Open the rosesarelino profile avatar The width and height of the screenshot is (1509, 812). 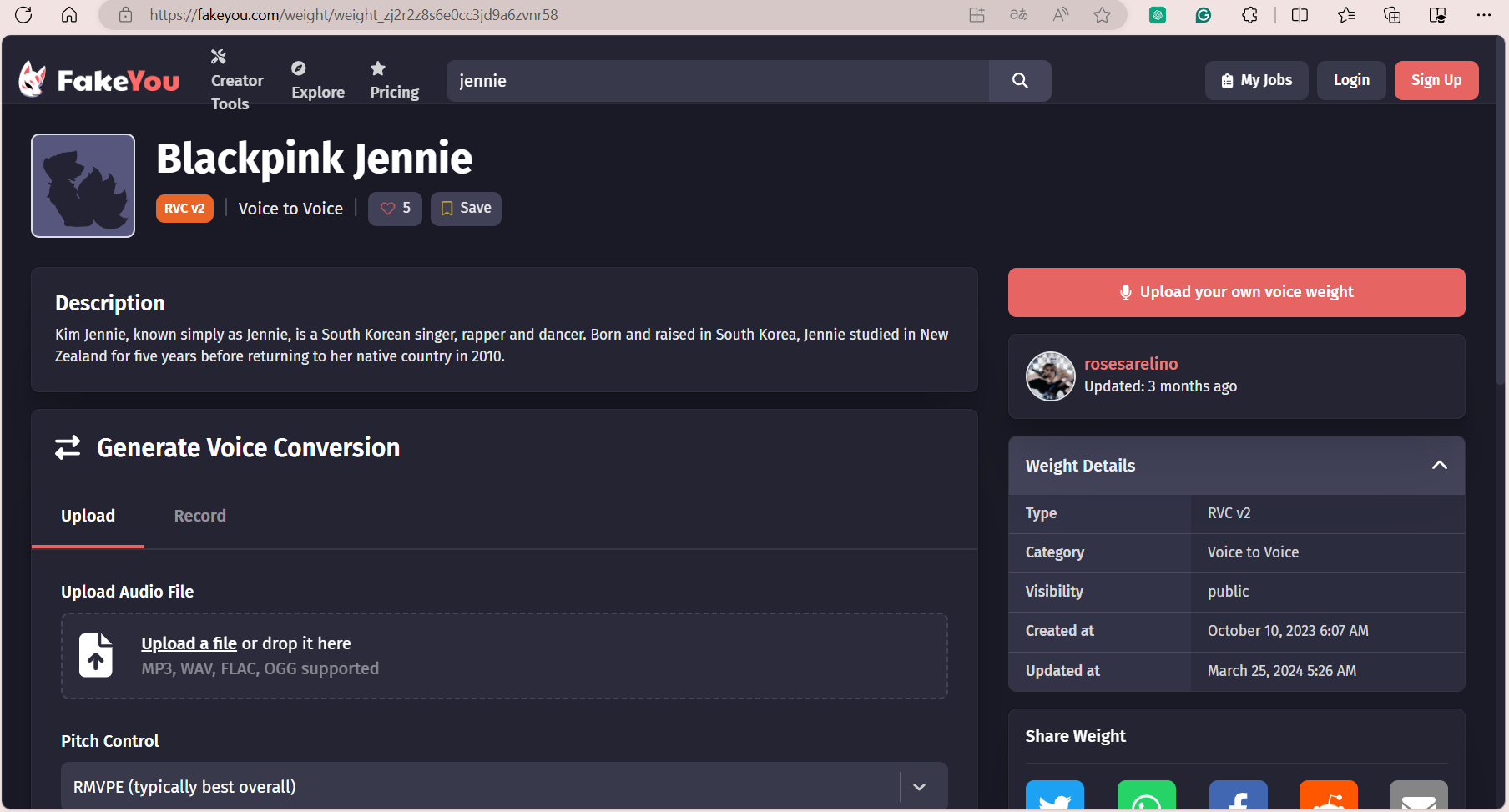tap(1051, 376)
